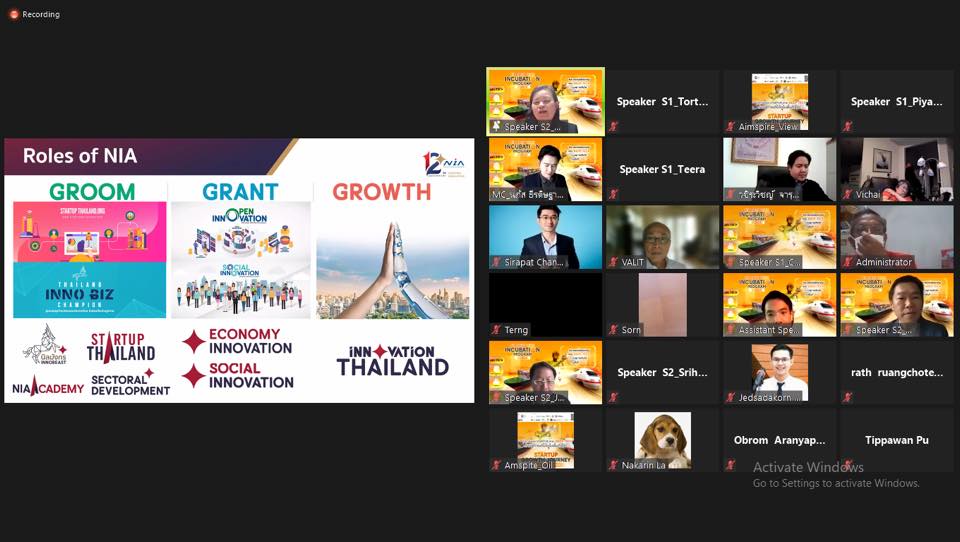Click the muted mic icon beside Vichai

click(x=847, y=194)
